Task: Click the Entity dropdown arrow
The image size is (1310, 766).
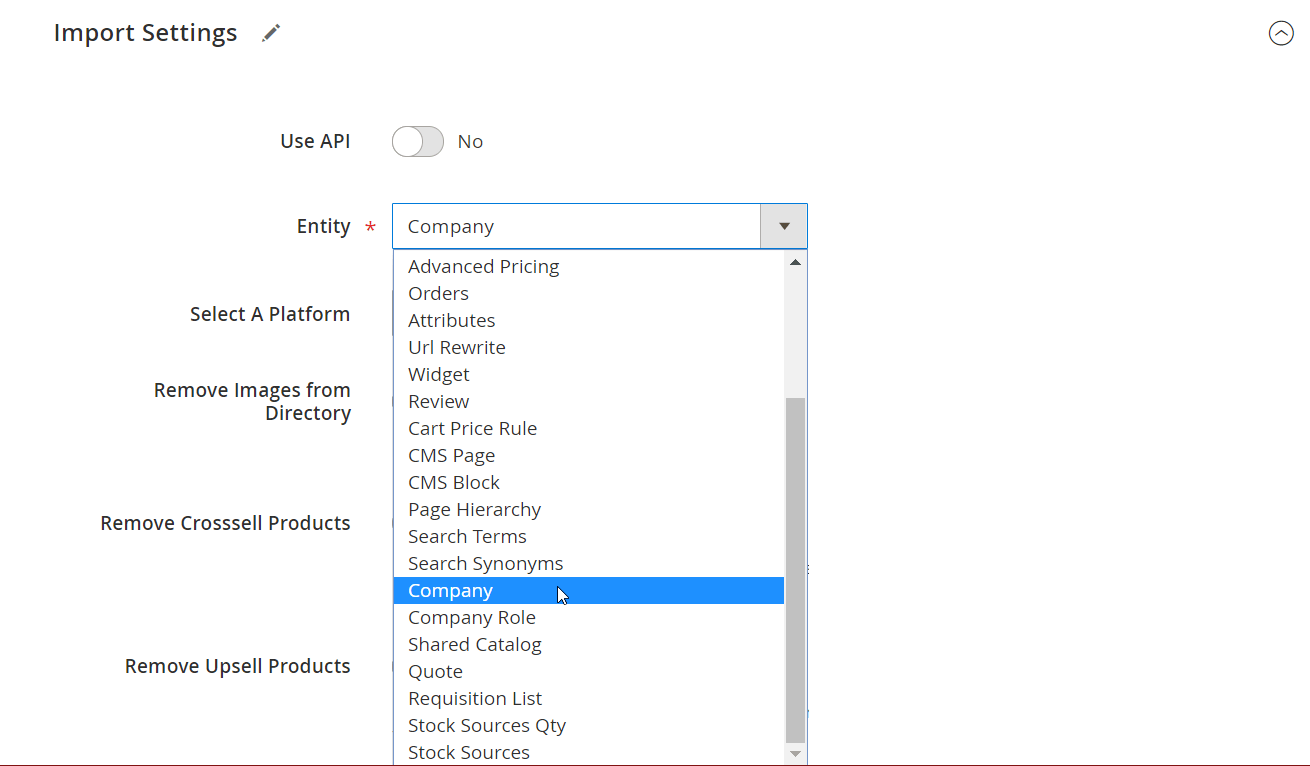Action: 784,226
